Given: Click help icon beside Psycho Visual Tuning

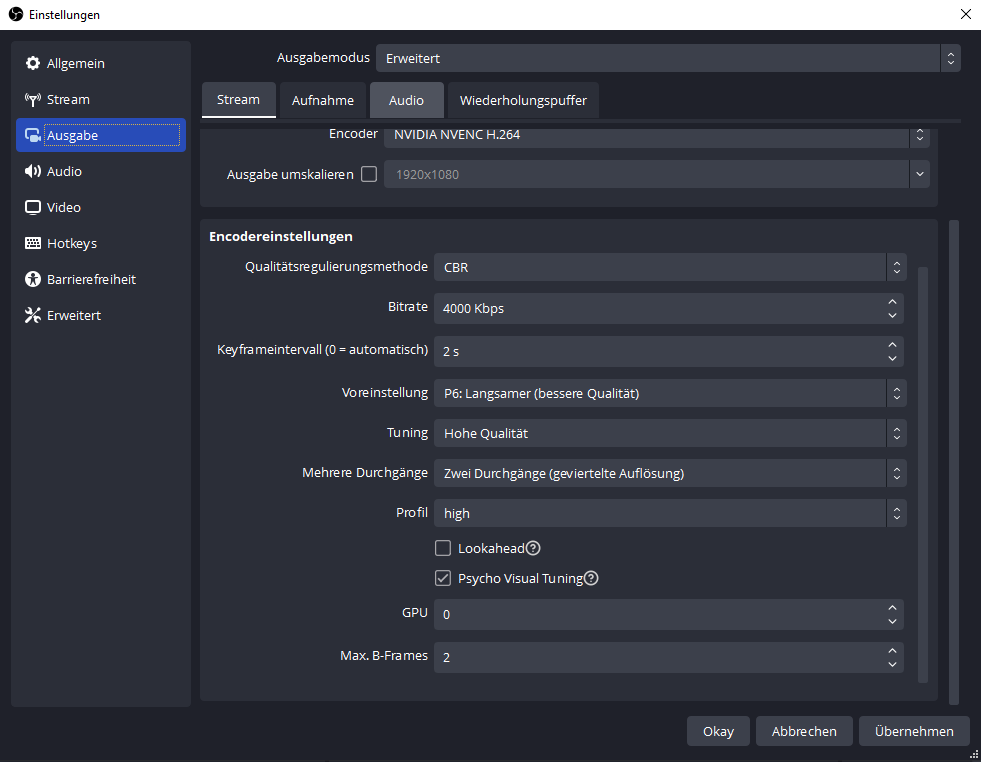Looking at the screenshot, I should point(591,578).
